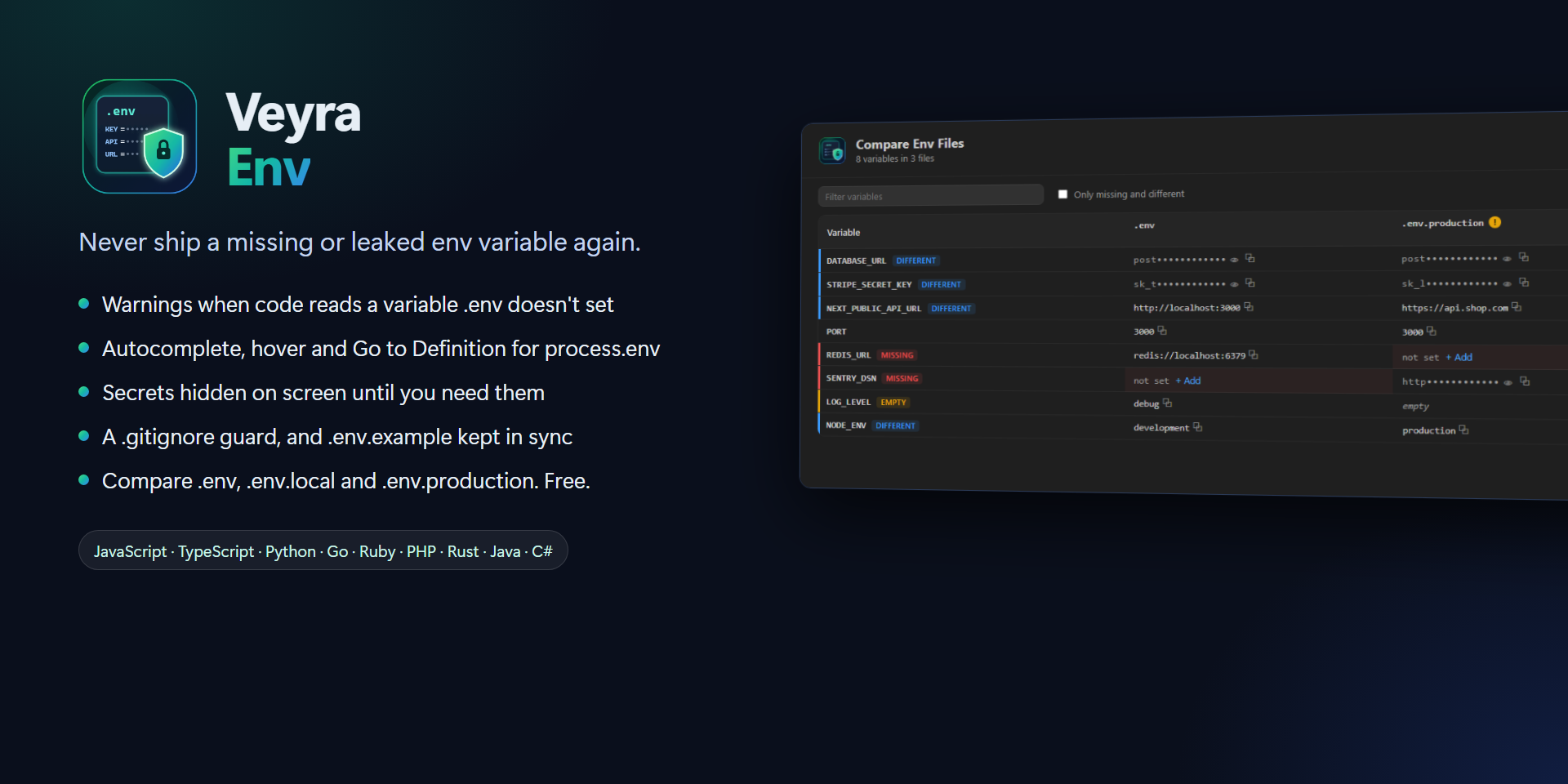
Task: Click the empty LOG_LEVEL value in .env.production
Action: (1415, 406)
